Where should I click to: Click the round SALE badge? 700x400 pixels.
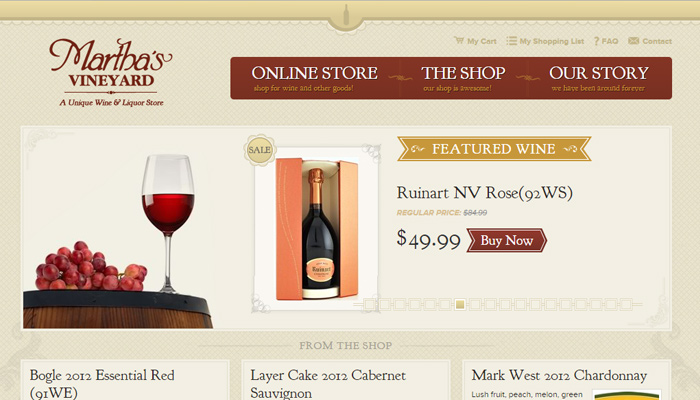(259, 150)
